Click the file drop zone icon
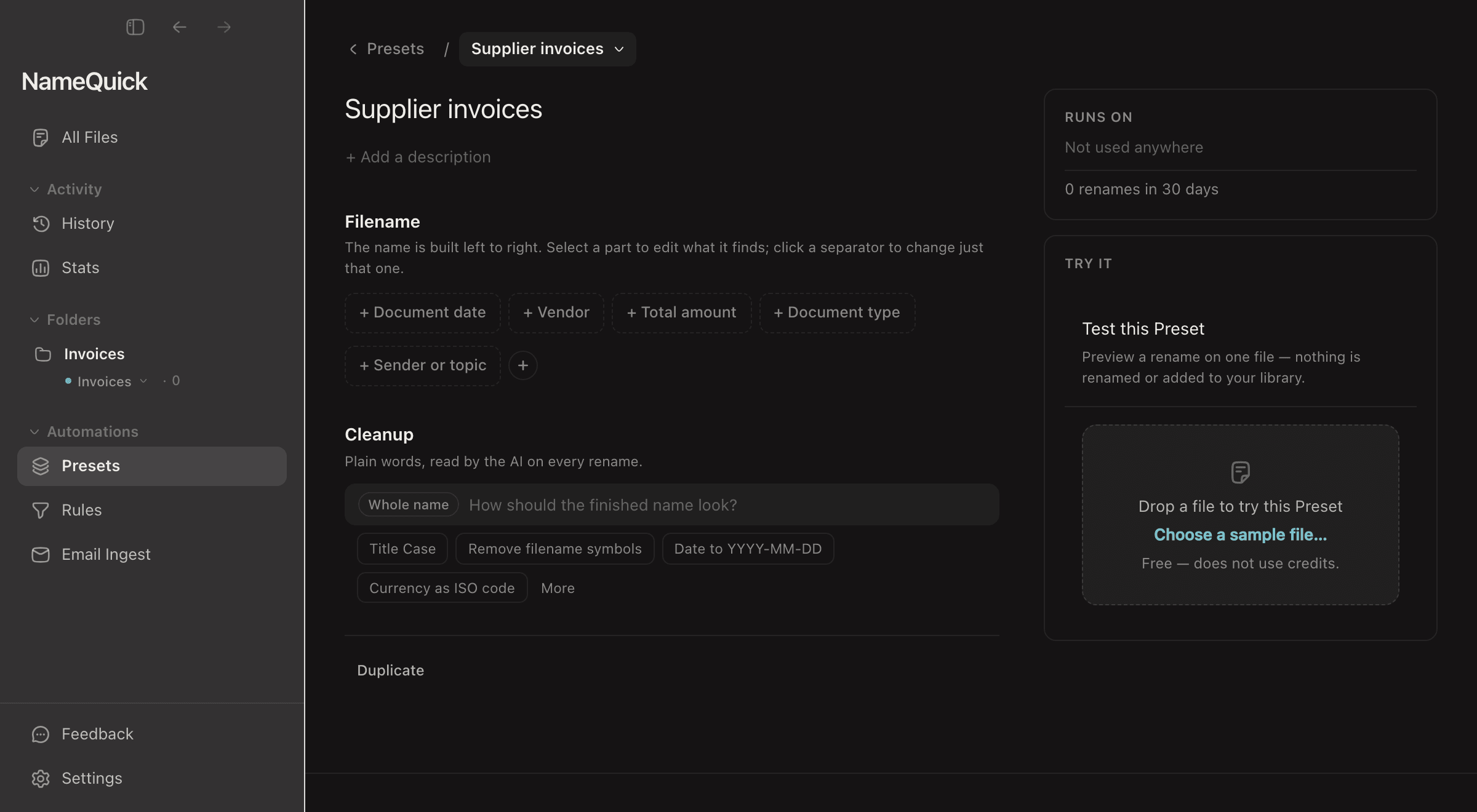 point(1240,472)
